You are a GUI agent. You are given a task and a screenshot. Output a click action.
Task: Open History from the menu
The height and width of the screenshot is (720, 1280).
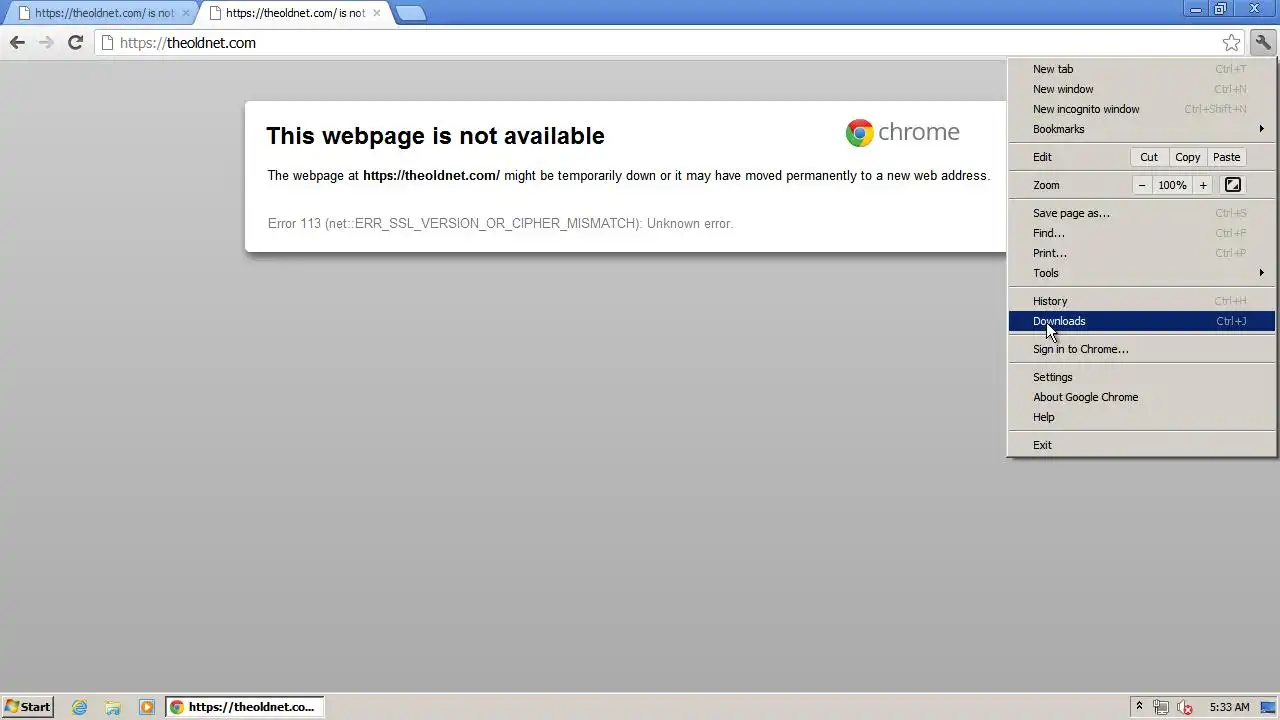point(1141,301)
